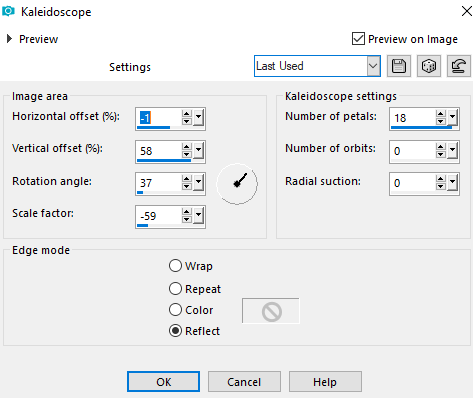The height and width of the screenshot is (398, 473).
Task: Click the disabled edge color swatch
Action: (x=271, y=311)
